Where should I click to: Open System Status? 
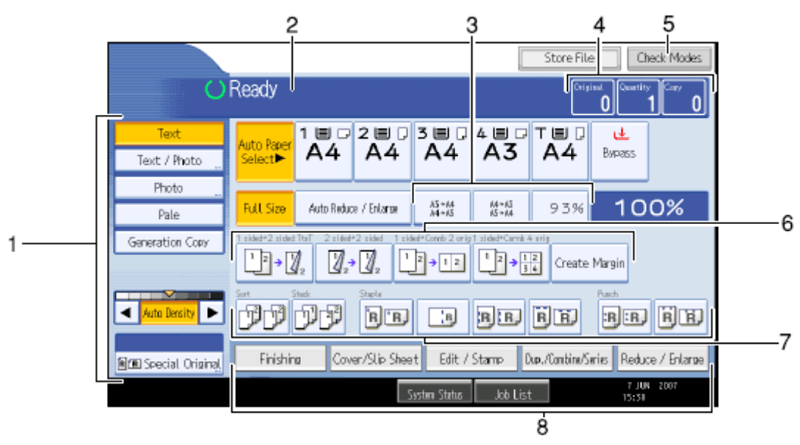coord(435,393)
